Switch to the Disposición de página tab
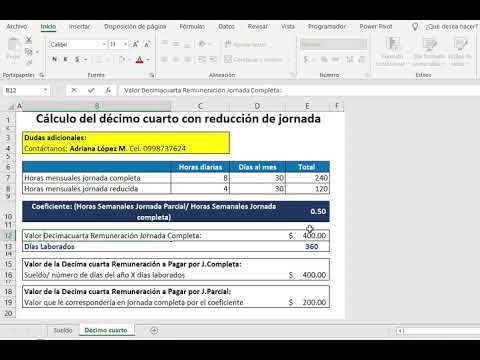480x360 pixels. pyautogui.click(x=135, y=26)
